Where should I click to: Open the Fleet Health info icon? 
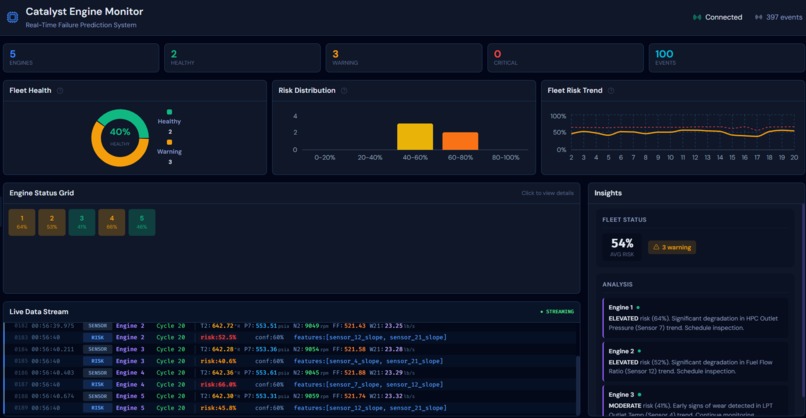coord(60,90)
